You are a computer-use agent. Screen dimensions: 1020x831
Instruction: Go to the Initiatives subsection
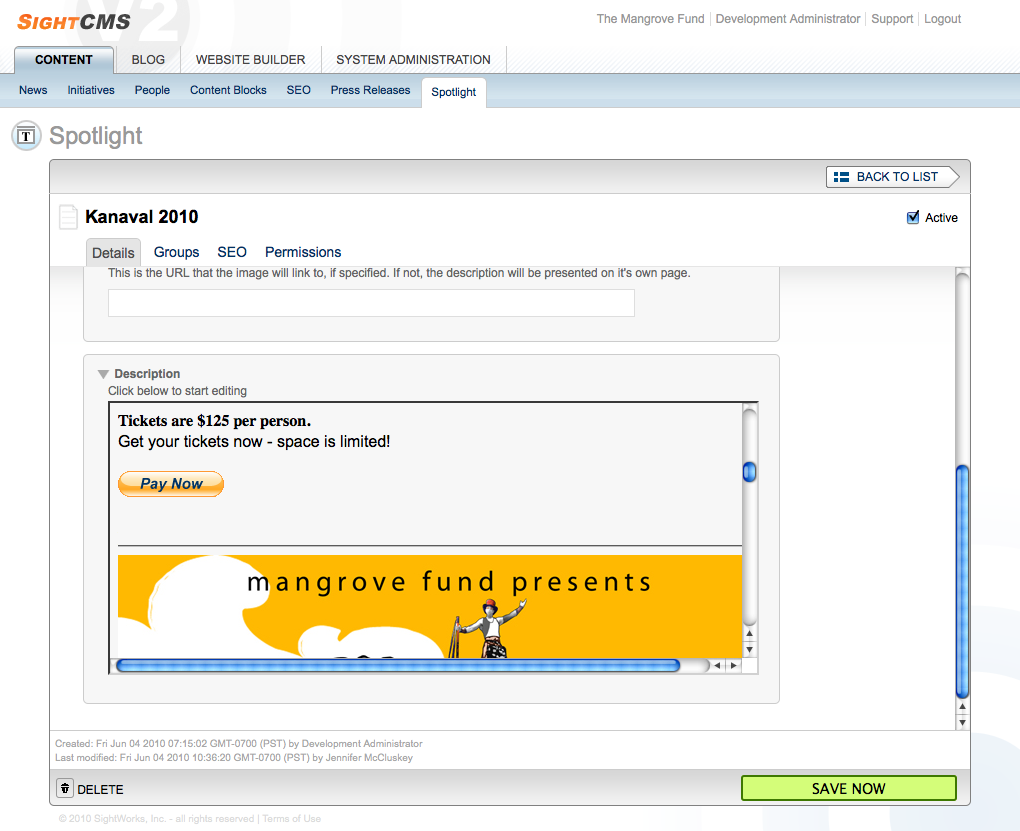tap(91, 90)
